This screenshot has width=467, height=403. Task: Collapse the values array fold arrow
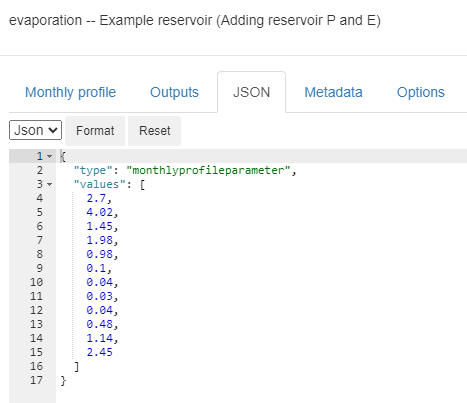[x=50, y=184]
